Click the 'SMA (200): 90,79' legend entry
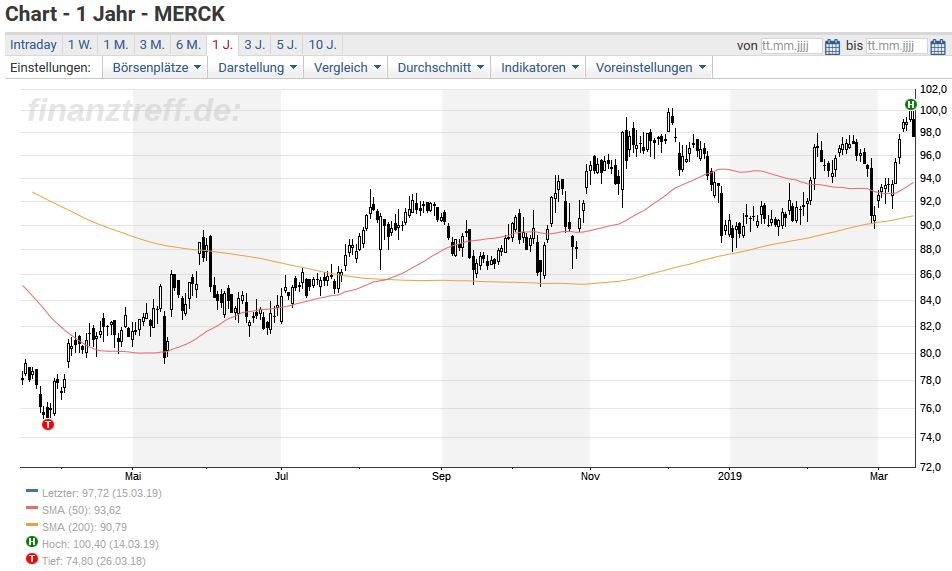Image resolution: width=952 pixels, height=571 pixels. [84, 527]
